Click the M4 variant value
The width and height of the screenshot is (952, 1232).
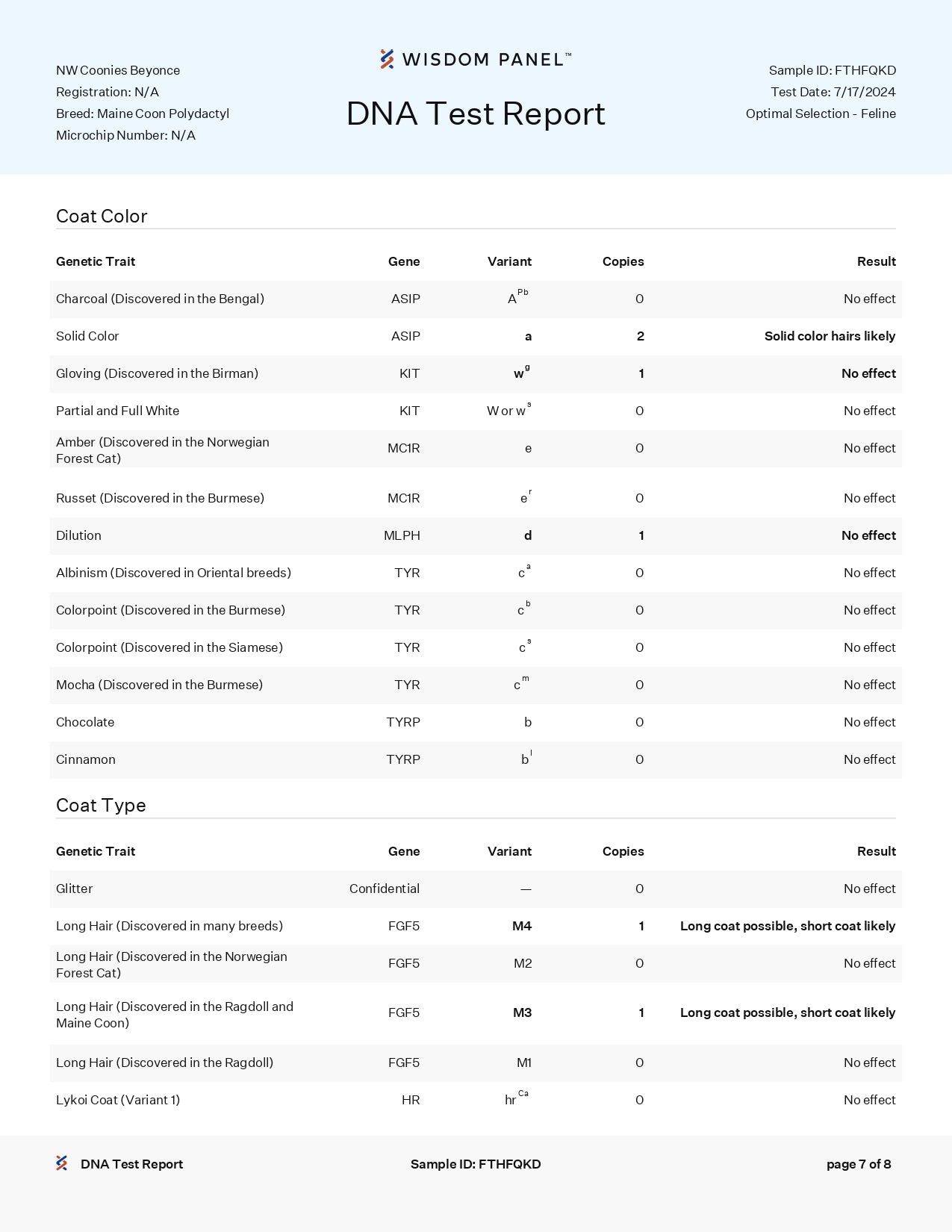[x=522, y=926]
